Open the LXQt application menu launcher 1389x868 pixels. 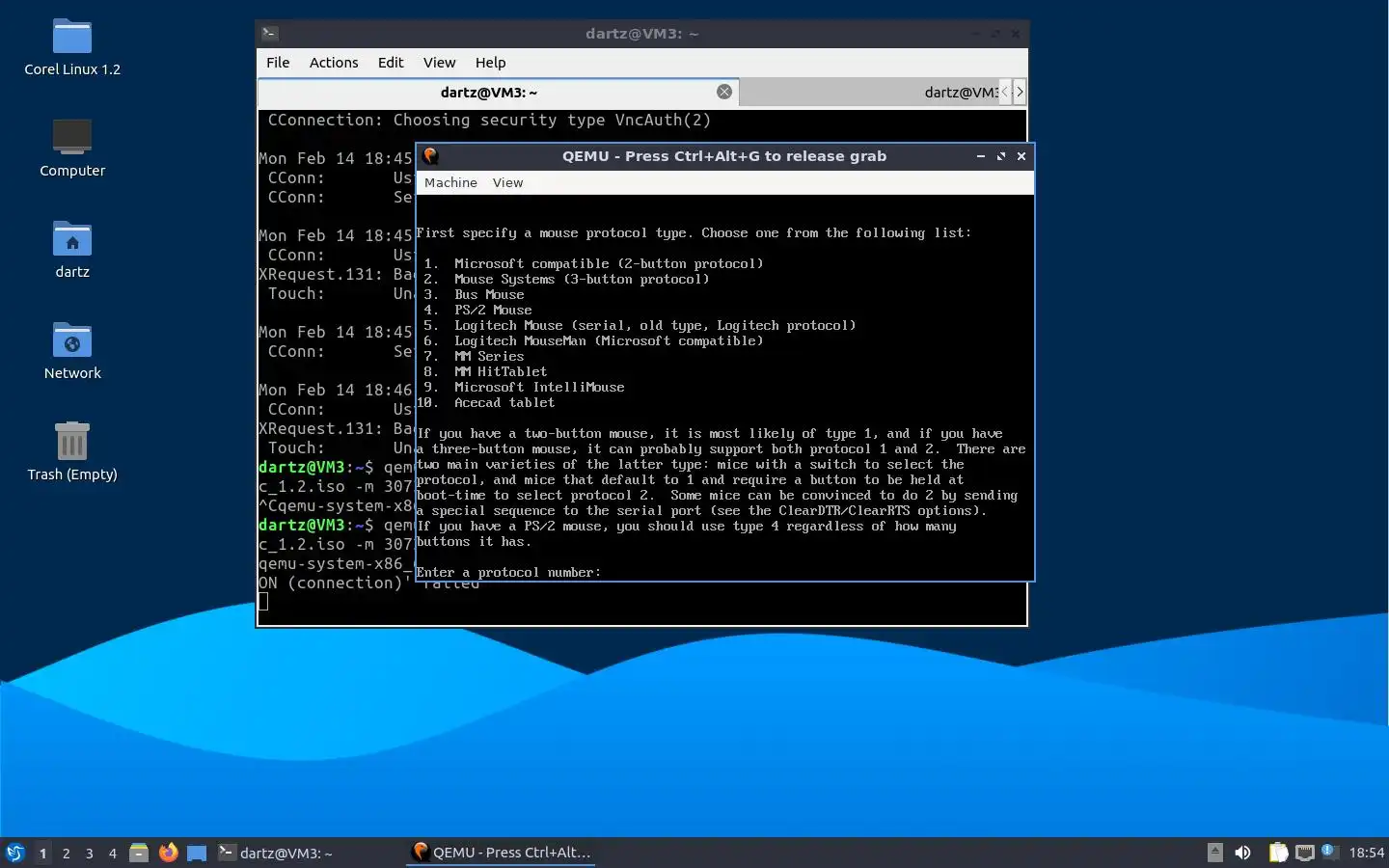tap(15, 853)
